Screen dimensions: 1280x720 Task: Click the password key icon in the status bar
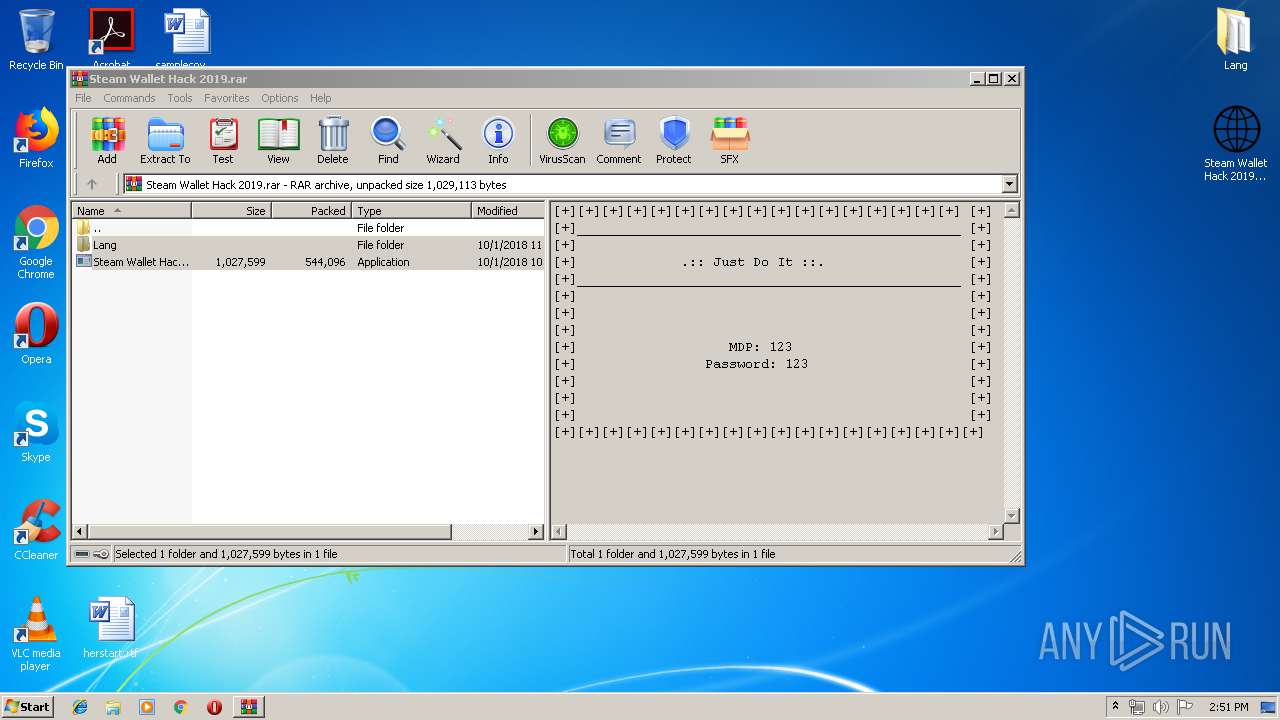[x=101, y=554]
